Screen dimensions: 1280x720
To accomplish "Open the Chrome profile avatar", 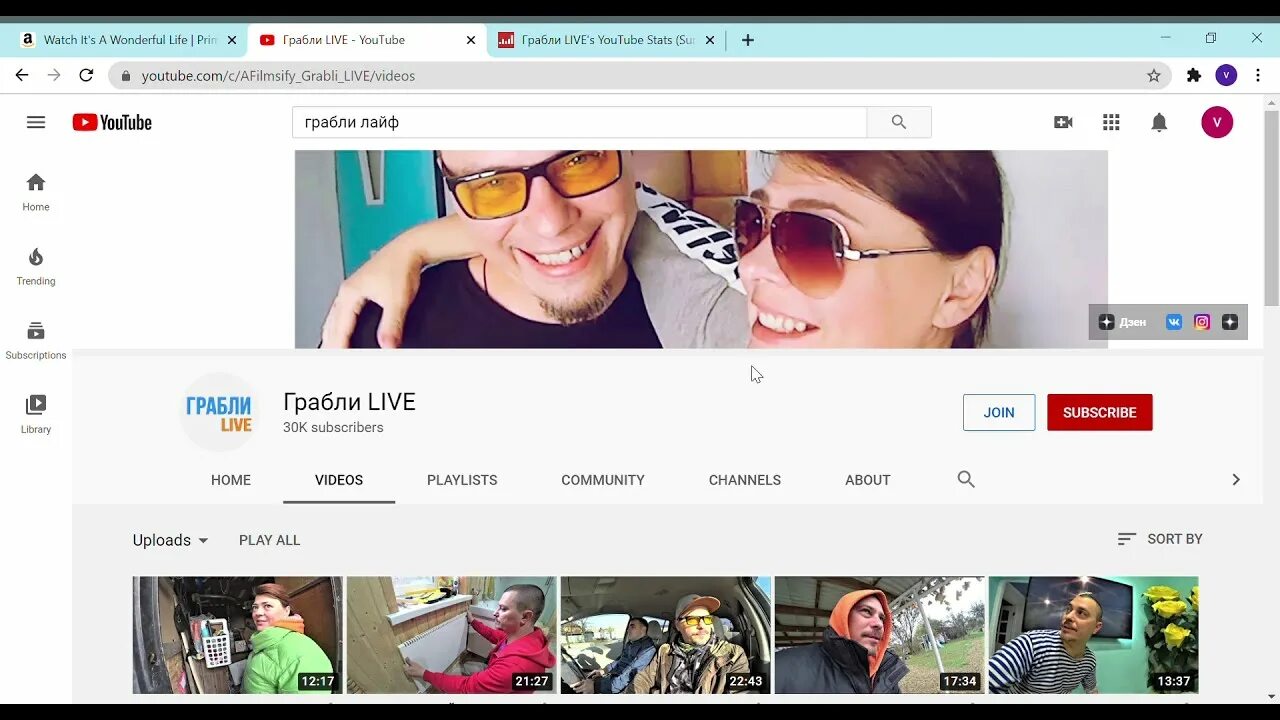I will 1226,75.
